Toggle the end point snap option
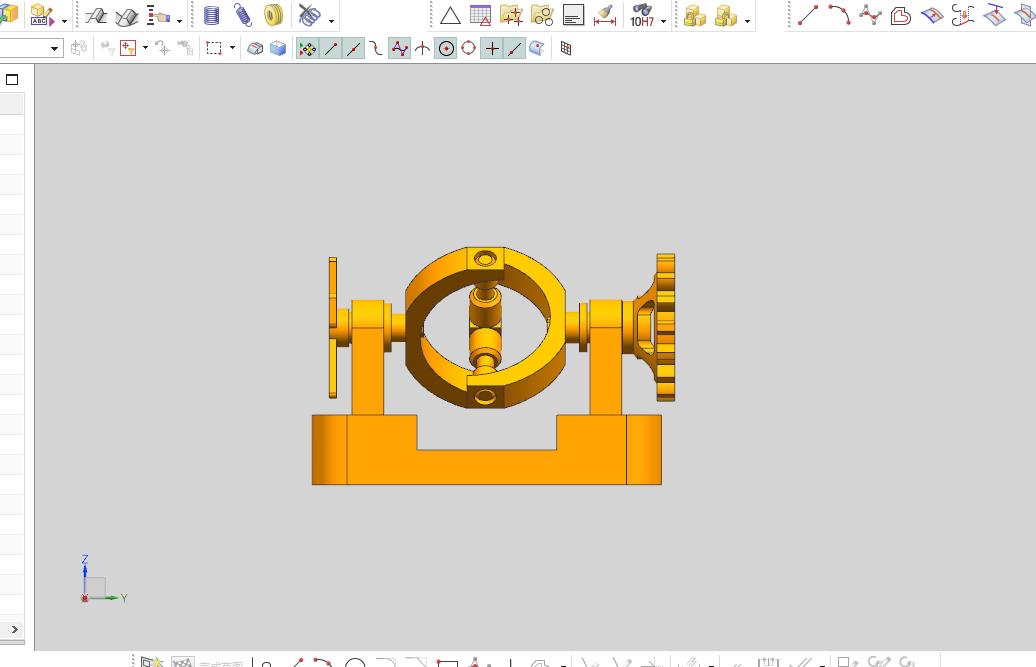This screenshot has height=667, width=1036. click(x=331, y=49)
